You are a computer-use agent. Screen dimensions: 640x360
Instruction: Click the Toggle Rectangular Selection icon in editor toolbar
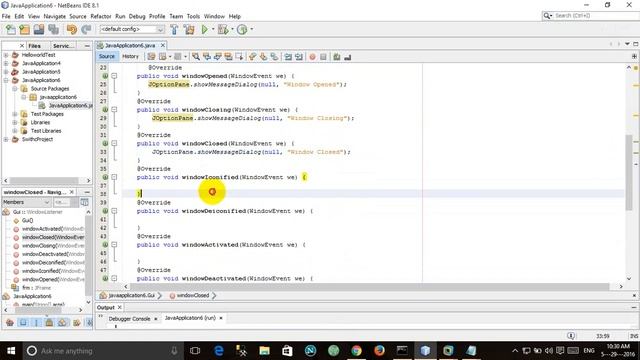pyautogui.click(x=239, y=57)
